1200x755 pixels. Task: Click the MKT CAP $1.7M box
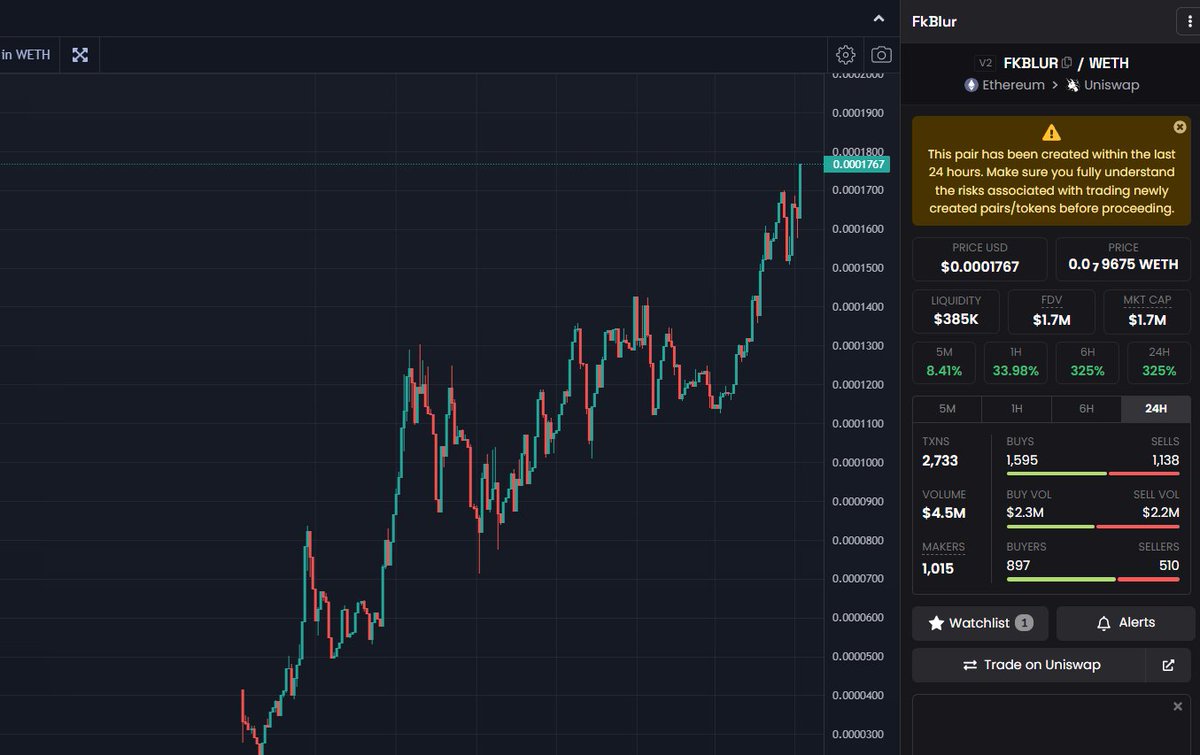point(1147,312)
